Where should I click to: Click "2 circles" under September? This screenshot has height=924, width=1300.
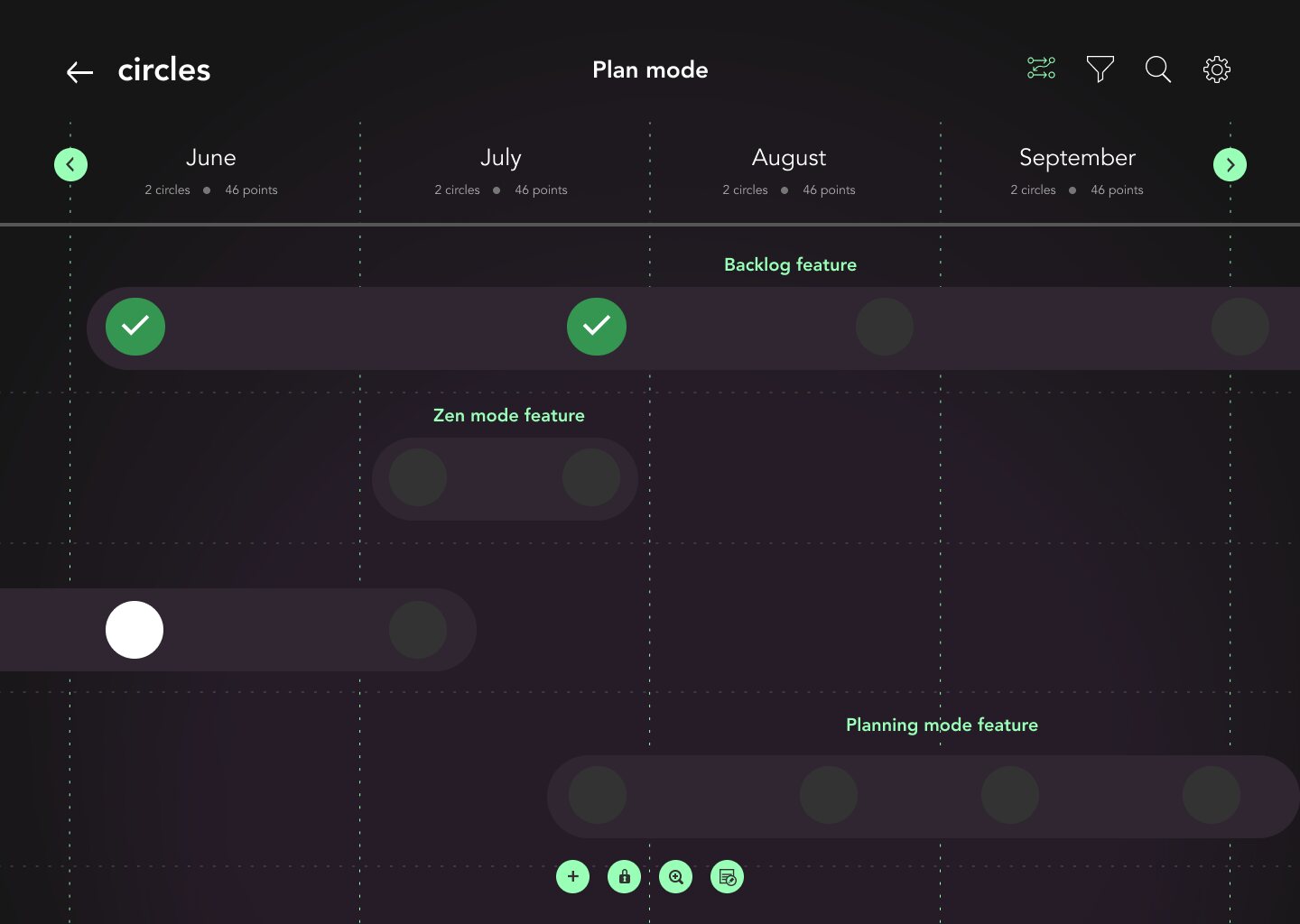pos(1033,189)
